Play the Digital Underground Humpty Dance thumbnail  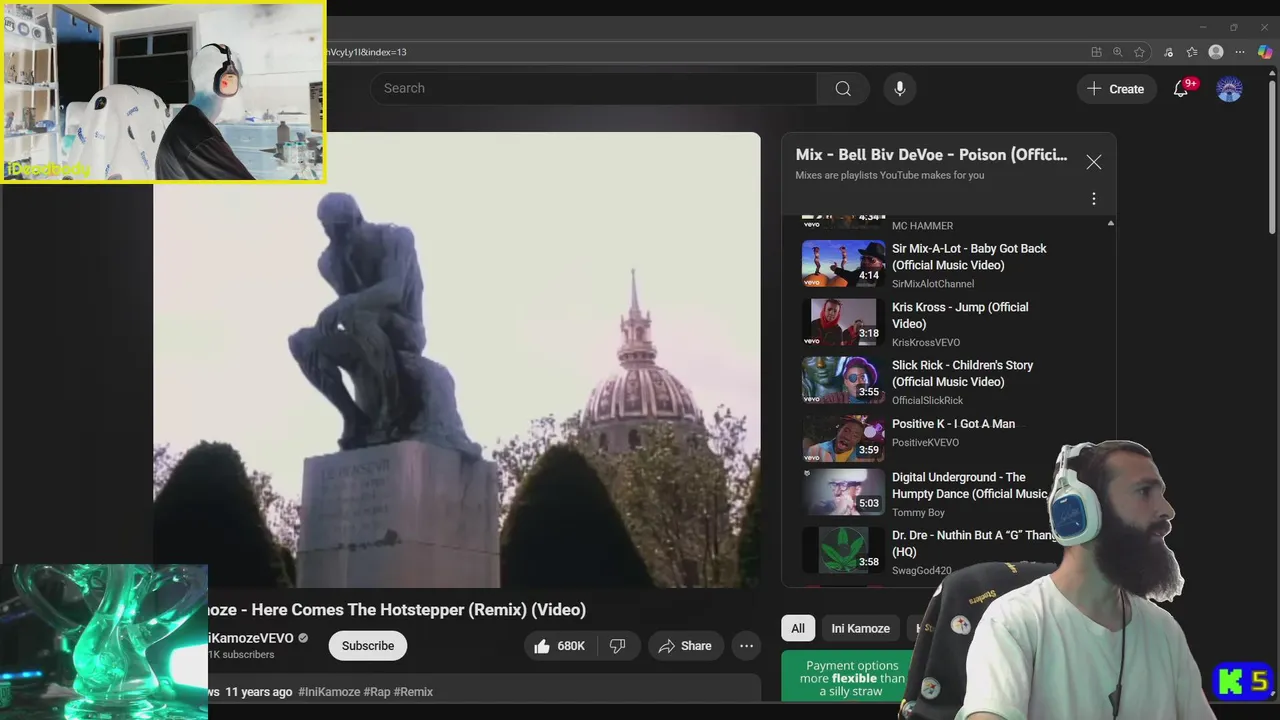coord(843,492)
